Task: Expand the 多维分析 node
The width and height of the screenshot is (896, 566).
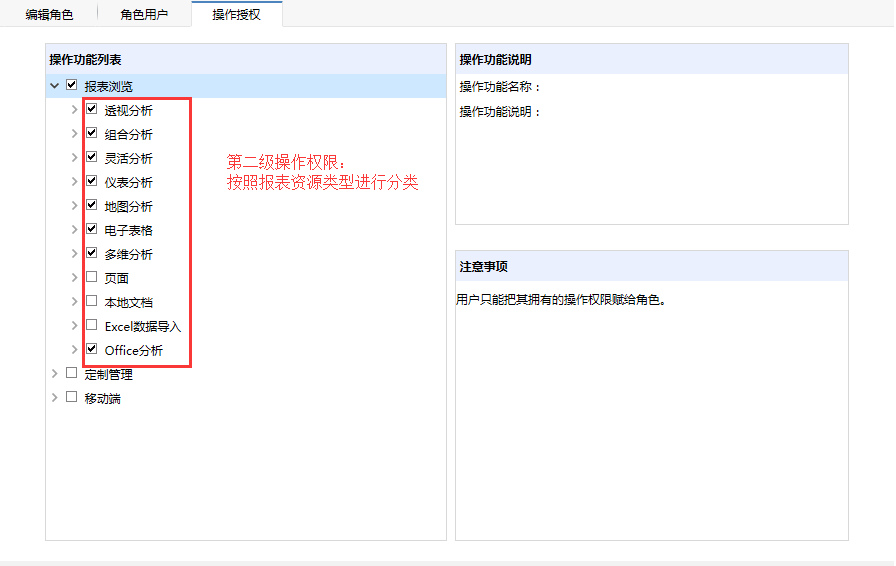Action: (74, 254)
